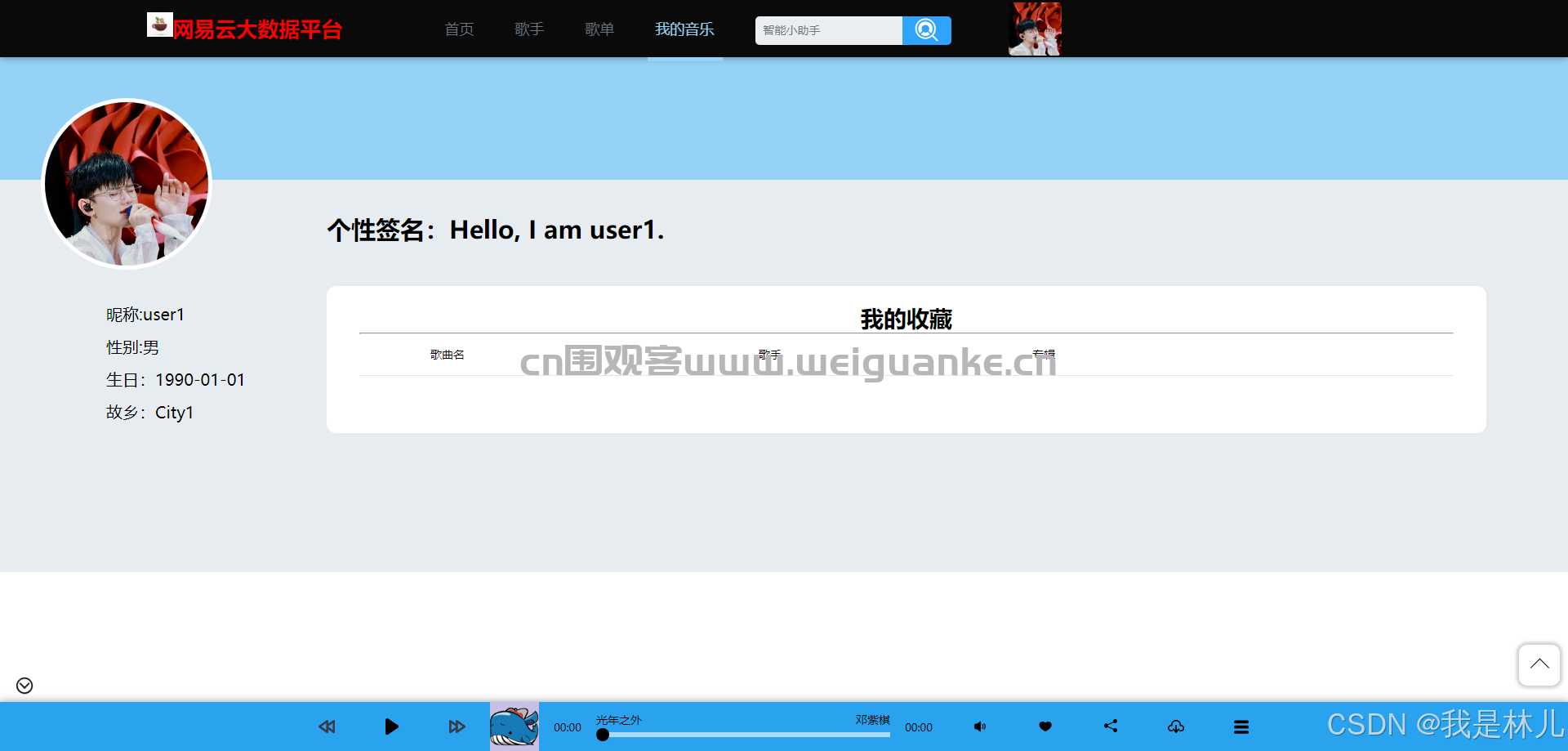Open the 歌单 navigation tab
This screenshot has width=1568, height=751.
(x=599, y=29)
